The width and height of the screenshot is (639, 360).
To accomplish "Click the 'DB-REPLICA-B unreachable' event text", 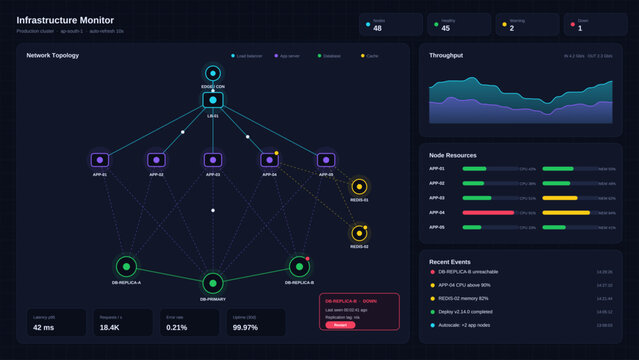I will [468, 272].
